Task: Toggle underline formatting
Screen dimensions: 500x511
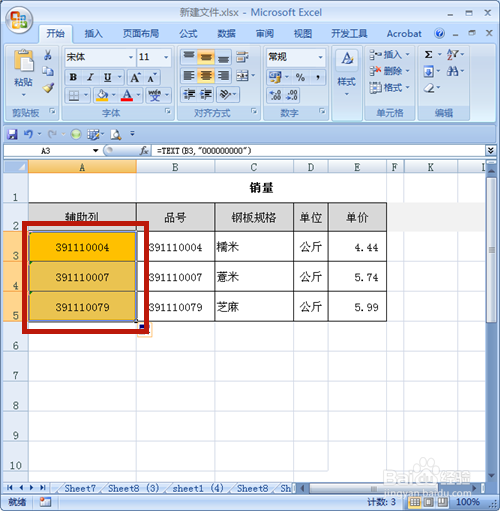Action: [107, 77]
